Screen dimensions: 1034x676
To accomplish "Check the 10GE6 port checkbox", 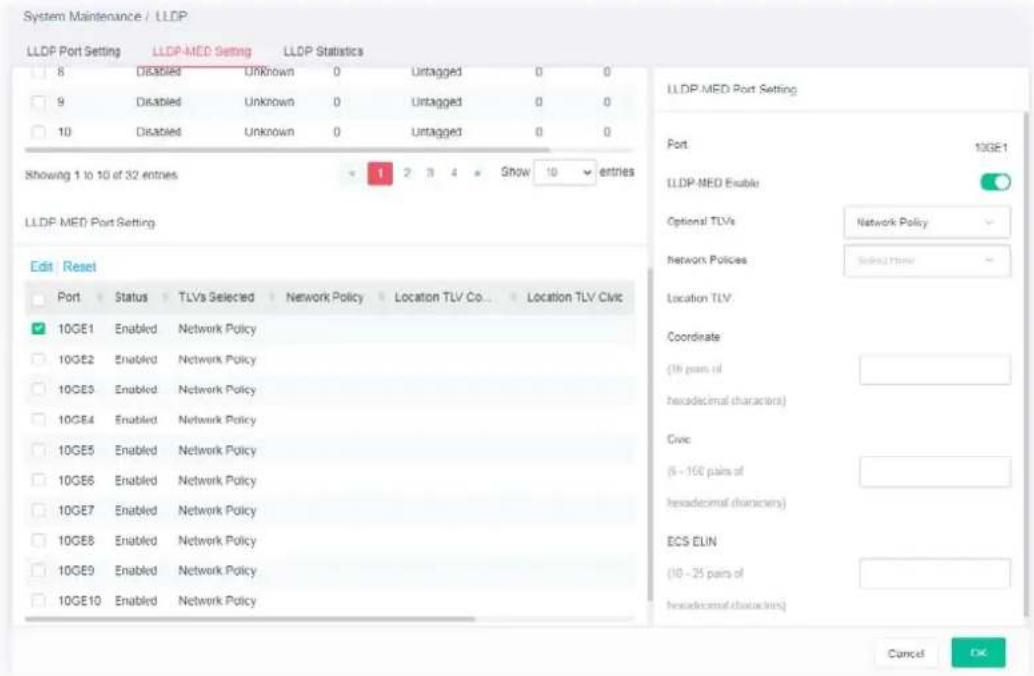I will click(x=38, y=480).
